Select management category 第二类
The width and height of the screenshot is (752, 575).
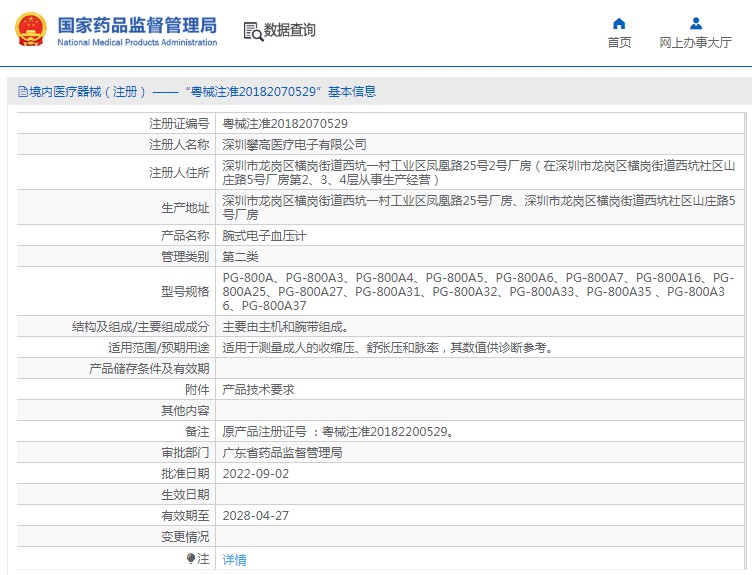[240, 257]
